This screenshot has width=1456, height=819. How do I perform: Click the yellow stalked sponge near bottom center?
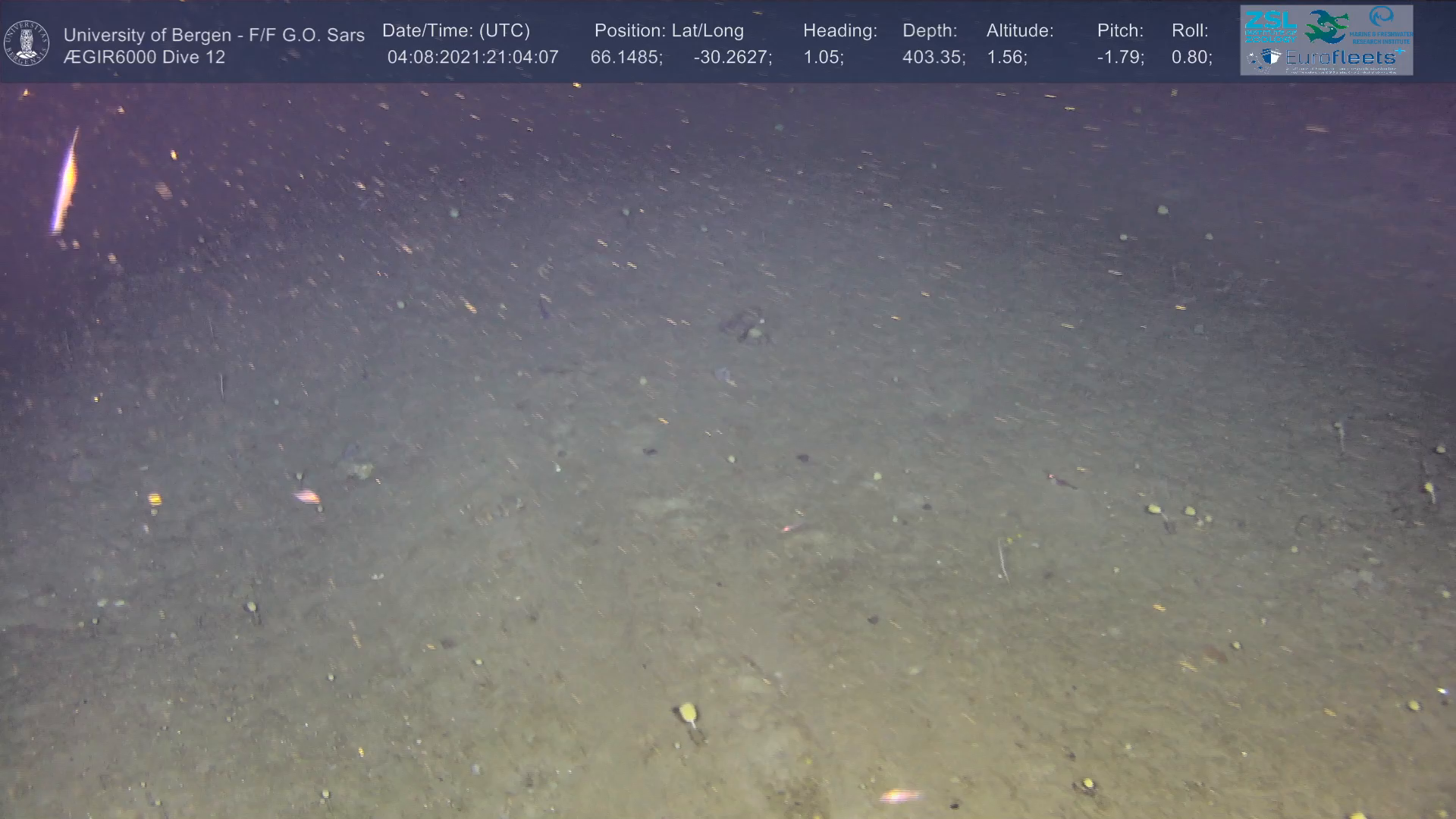pos(687,712)
